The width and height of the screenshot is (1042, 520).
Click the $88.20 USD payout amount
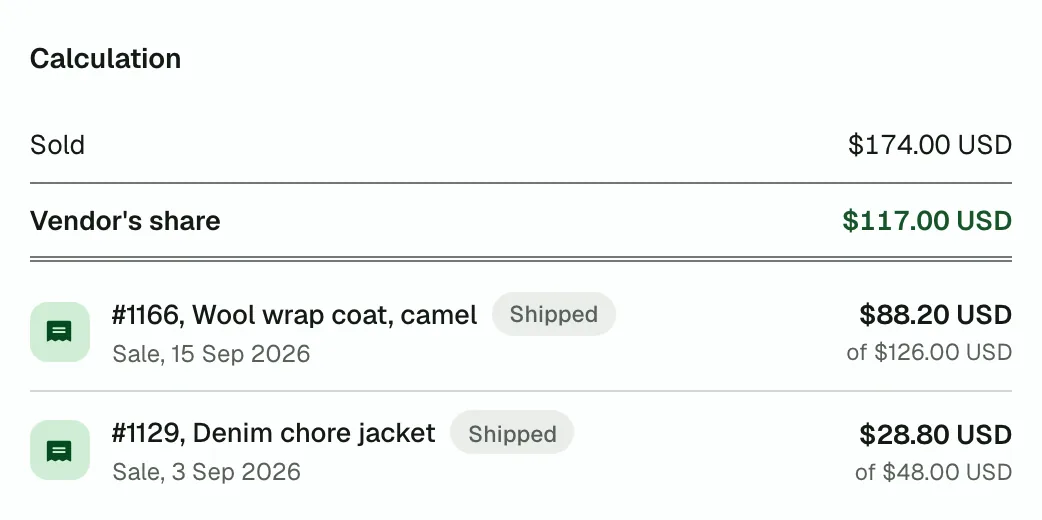[x=936, y=315]
